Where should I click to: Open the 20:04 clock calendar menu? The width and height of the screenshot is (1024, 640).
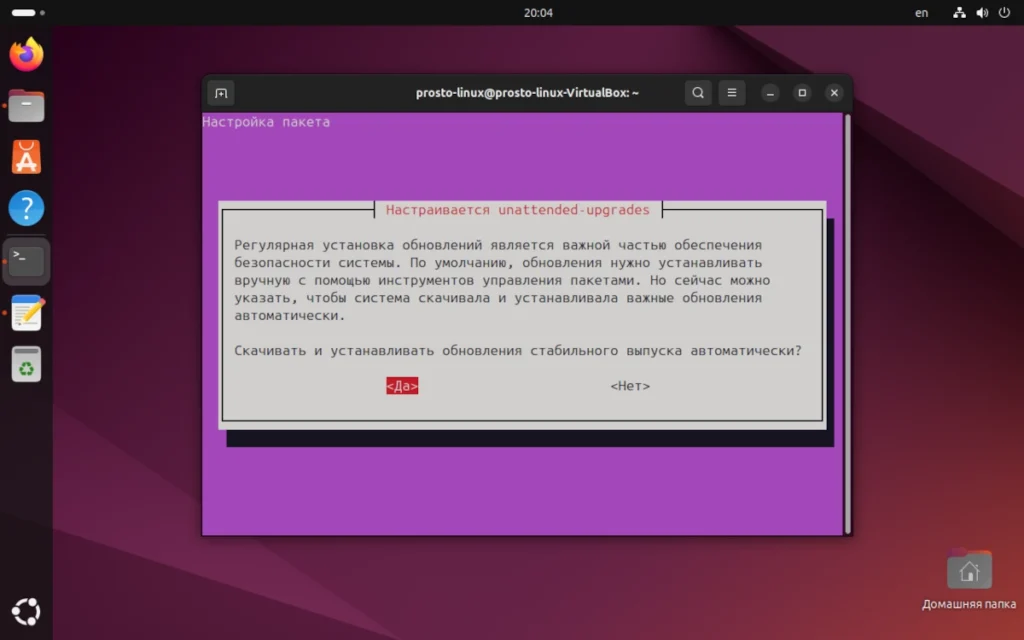pos(538,12)
